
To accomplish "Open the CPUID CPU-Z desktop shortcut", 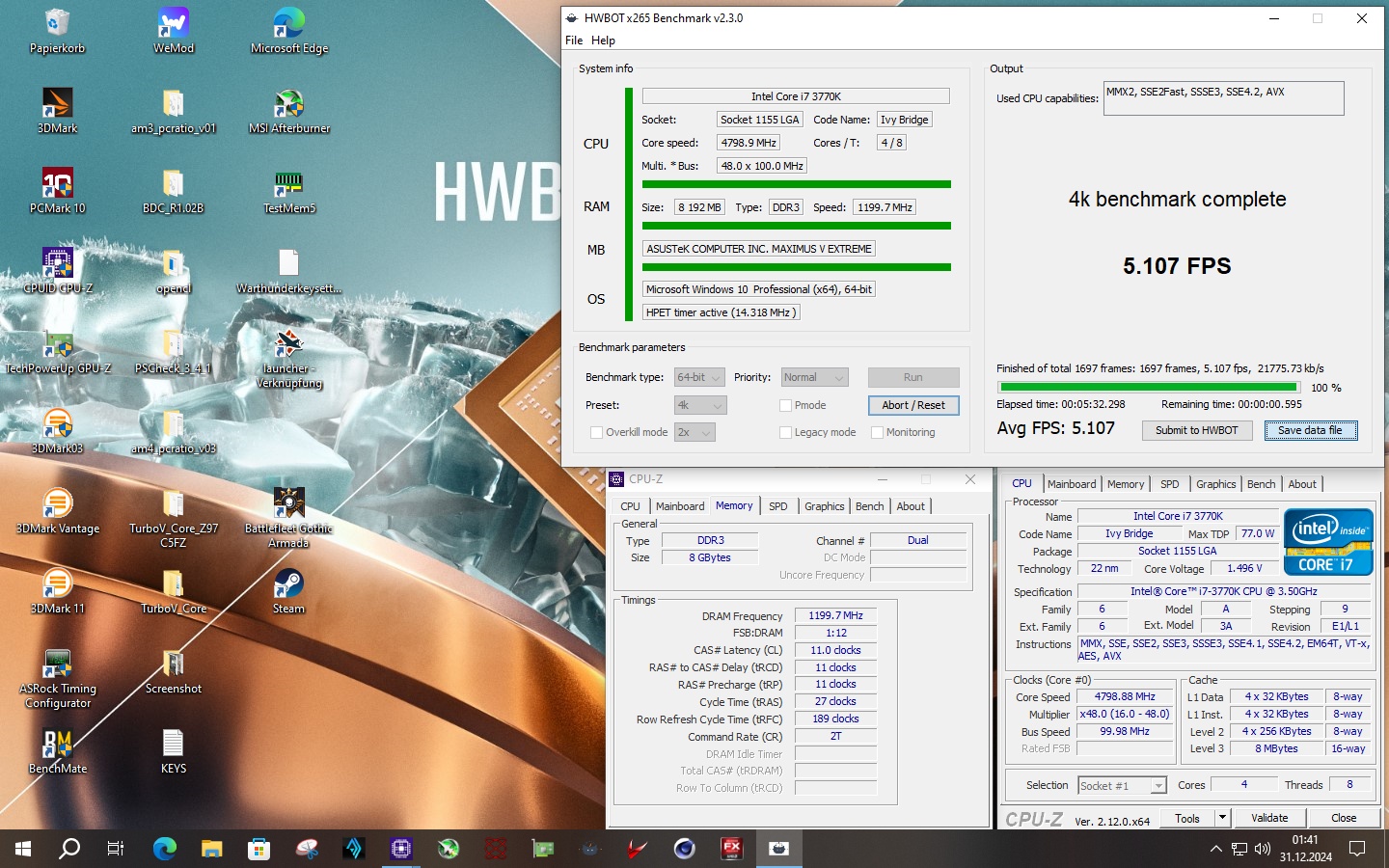I will pyautogui.click(x=57, y=271).
